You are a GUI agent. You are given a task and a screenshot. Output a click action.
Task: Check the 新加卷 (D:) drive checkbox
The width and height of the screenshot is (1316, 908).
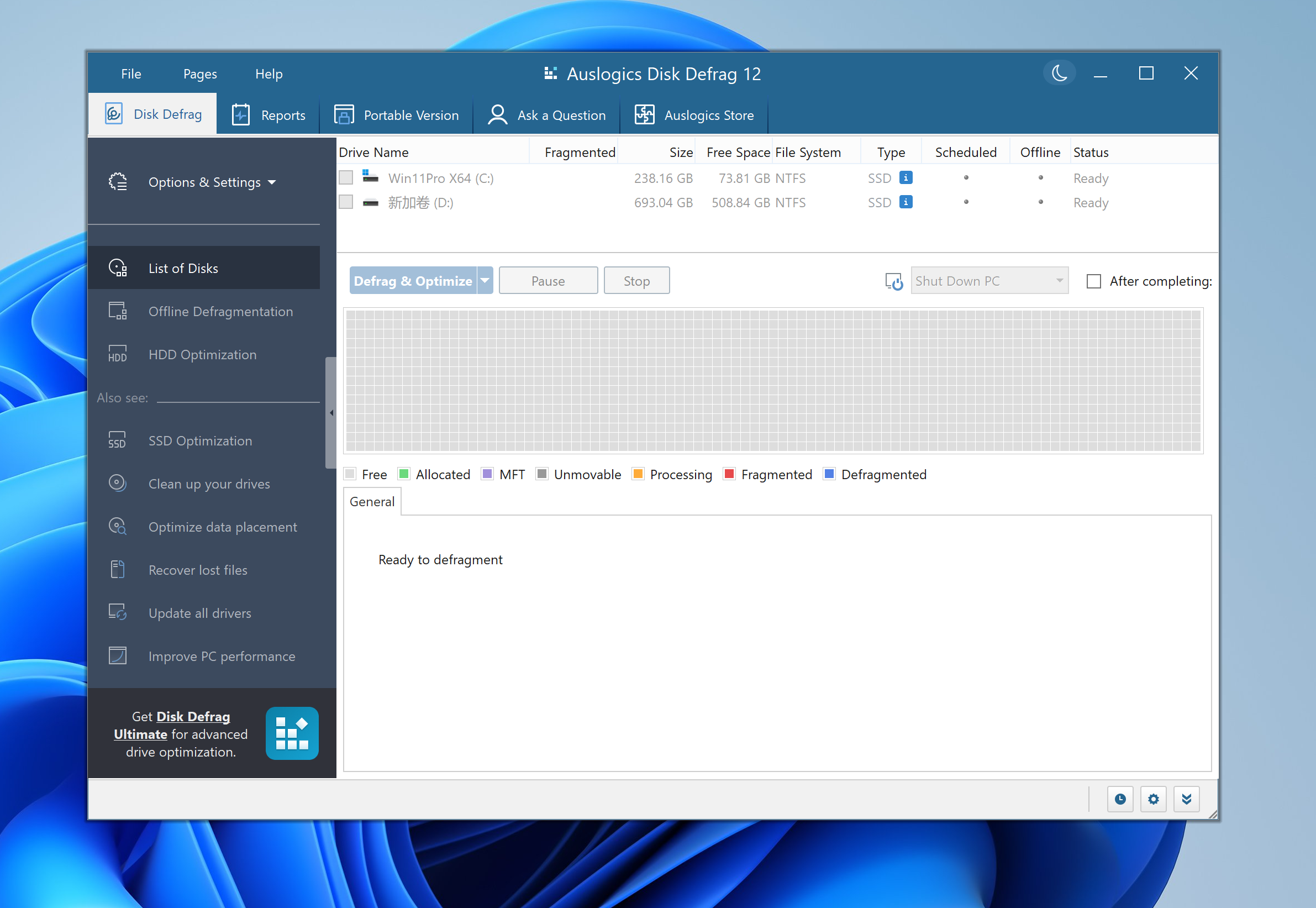point(345,201)
